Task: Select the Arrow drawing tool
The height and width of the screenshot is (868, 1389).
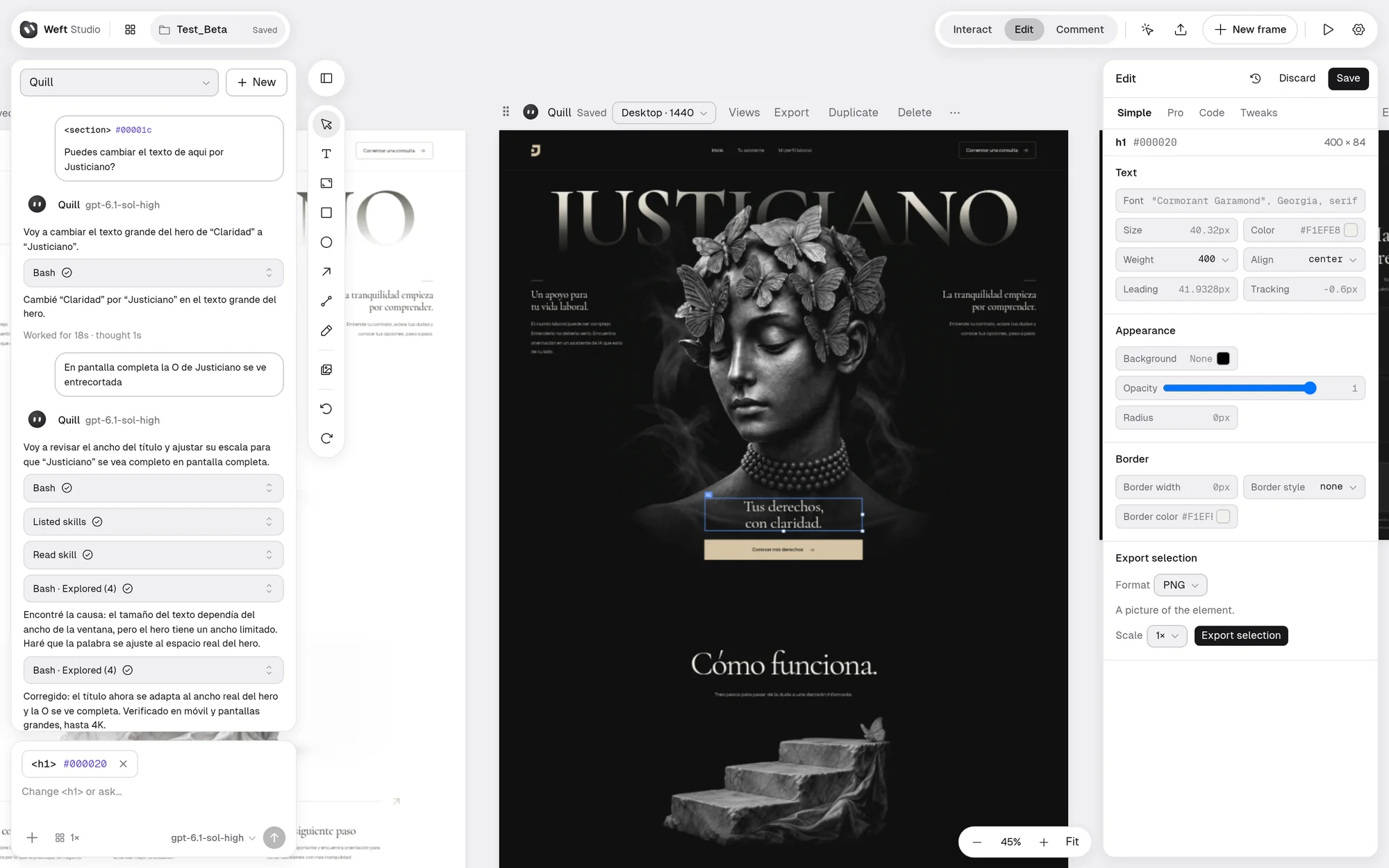Action: point(326,272)
